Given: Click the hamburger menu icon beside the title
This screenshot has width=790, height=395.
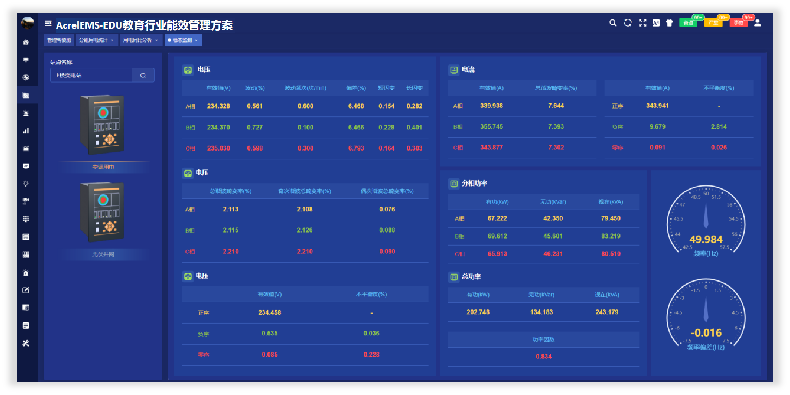Looking at the screenshot, I should (x=48, y=23).
